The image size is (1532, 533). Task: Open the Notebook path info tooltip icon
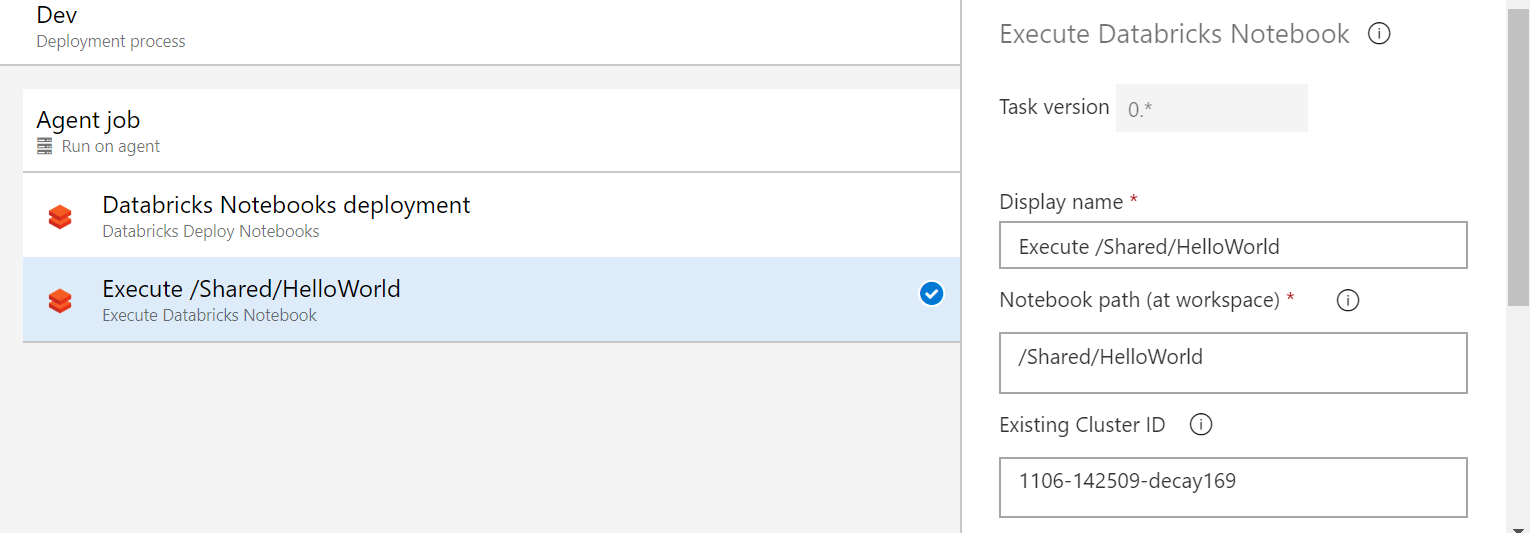[x=1348, y=300]
